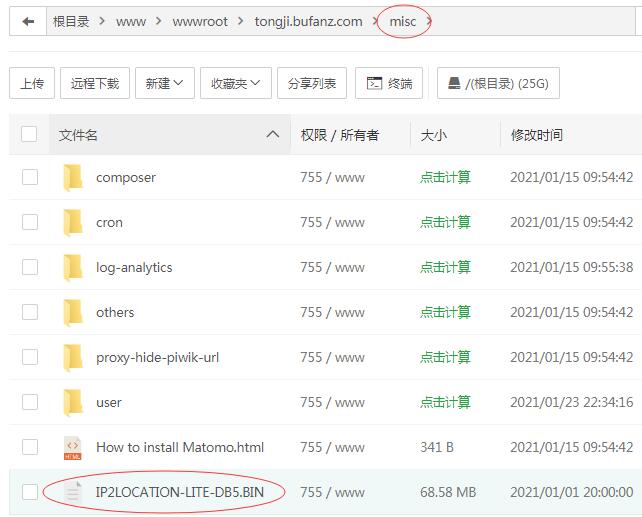Check the proxy-hide-piwik-url row checkbox
This screenshot has height=517, width=642.
click(x=30, y=357)
